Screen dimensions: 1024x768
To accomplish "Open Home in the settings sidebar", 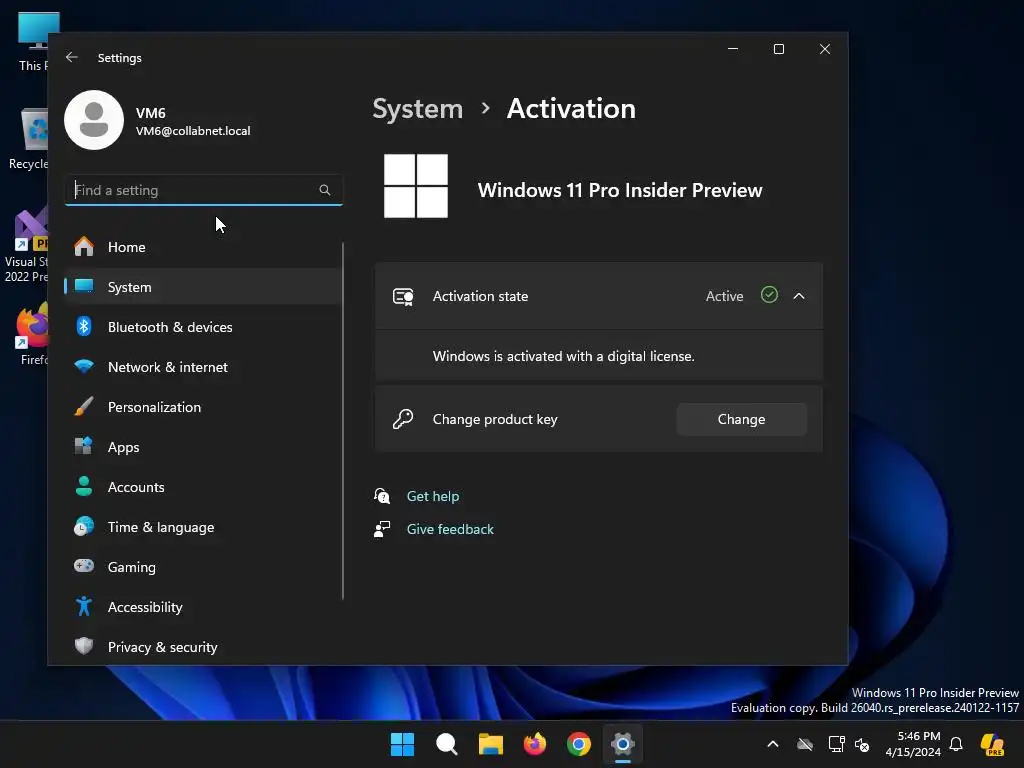I will 203,247.
